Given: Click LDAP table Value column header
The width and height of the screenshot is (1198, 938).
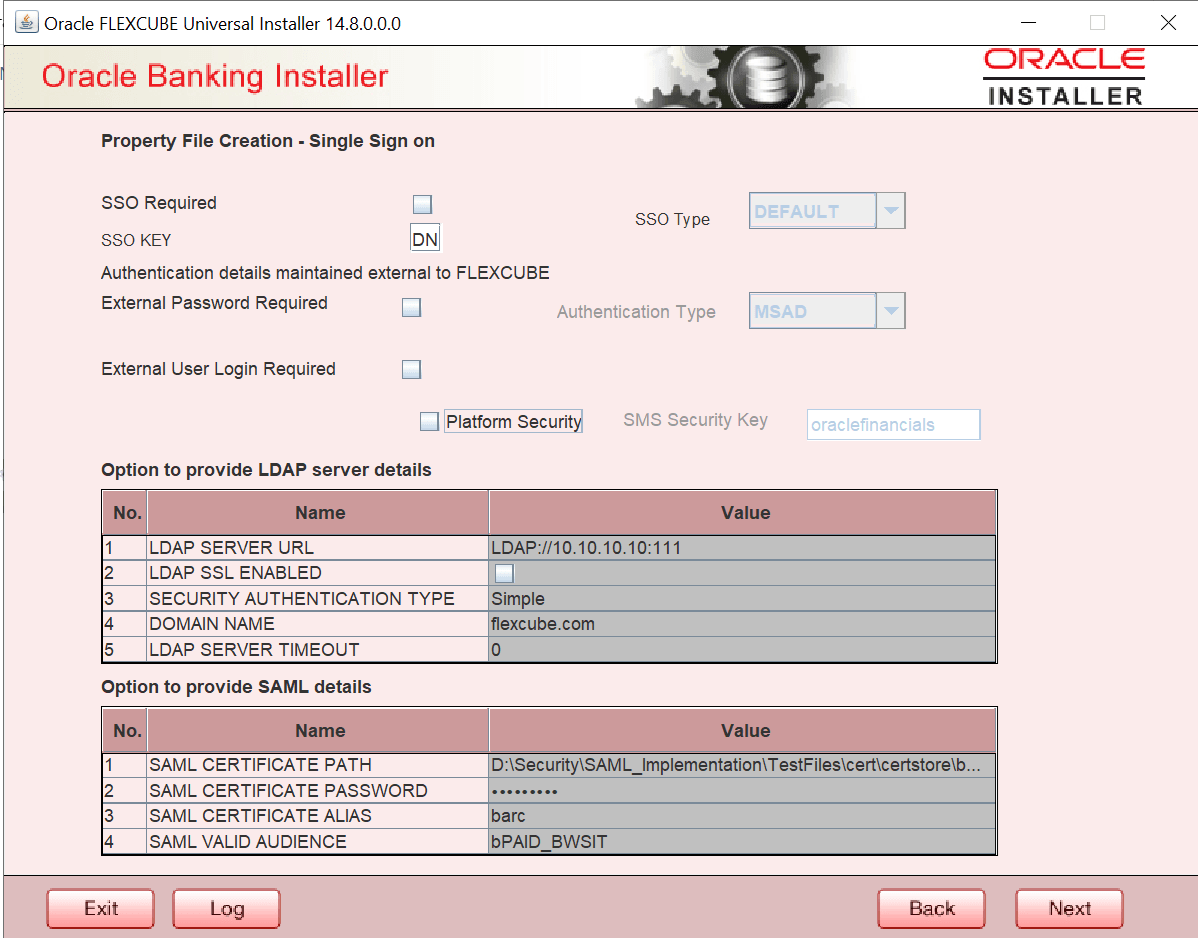Looking at the screenshot, I should click(743, 513).
